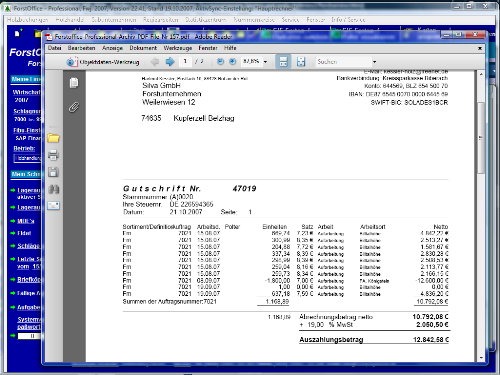Click the document scrollbar up arrow
The width and height of the screenshot is (500, 375).
coord(481,74)
